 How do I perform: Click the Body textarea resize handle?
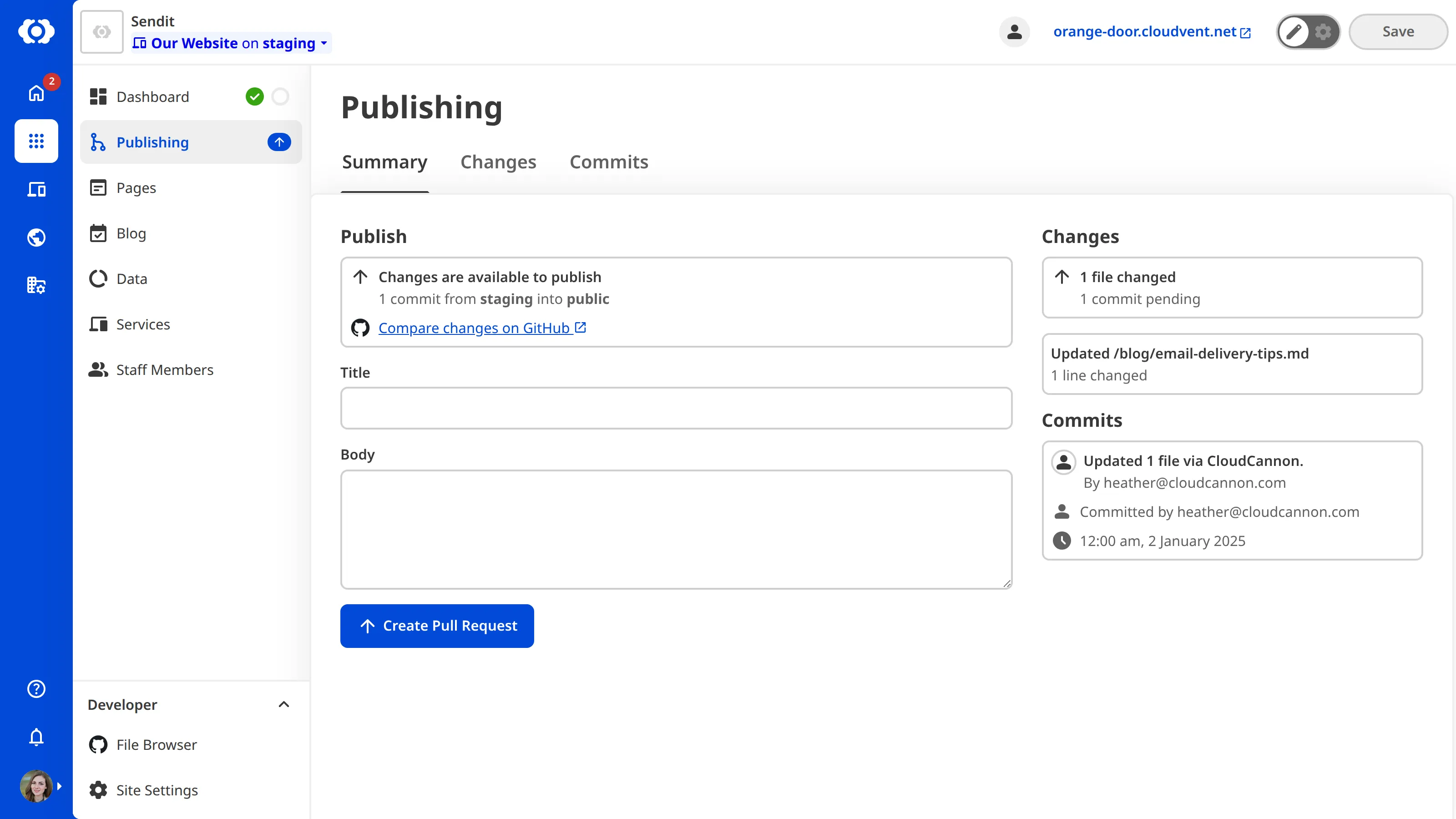pyautogui.click(x=1006, y=584)
